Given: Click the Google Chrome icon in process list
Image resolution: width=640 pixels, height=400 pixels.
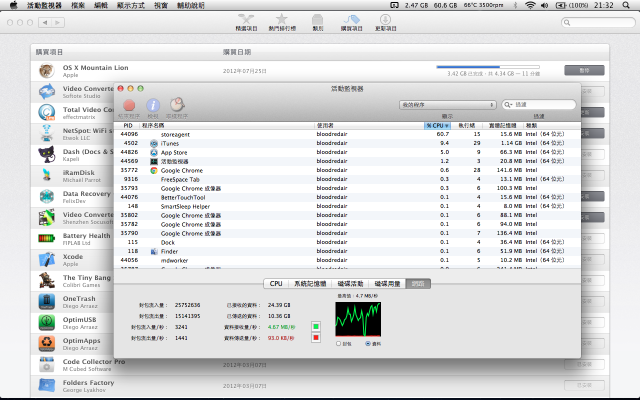Looking at the screenshot, I should click(x=154, y=170).
